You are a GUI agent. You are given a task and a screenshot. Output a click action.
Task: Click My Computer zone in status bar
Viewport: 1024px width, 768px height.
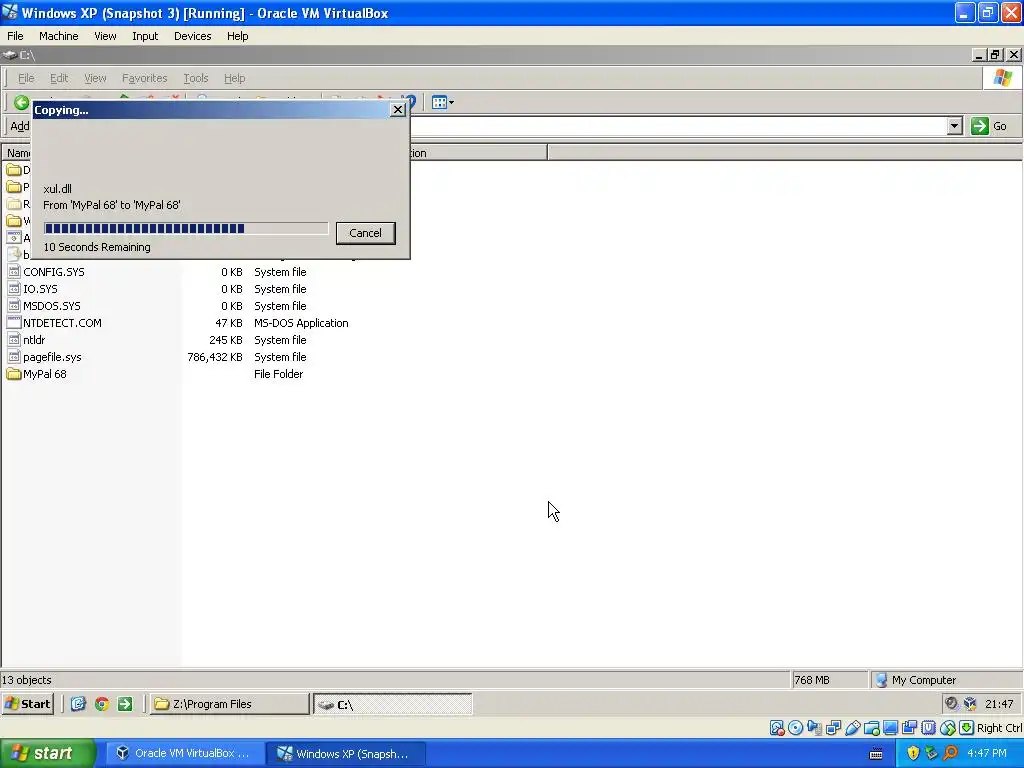tap(916, 680)
